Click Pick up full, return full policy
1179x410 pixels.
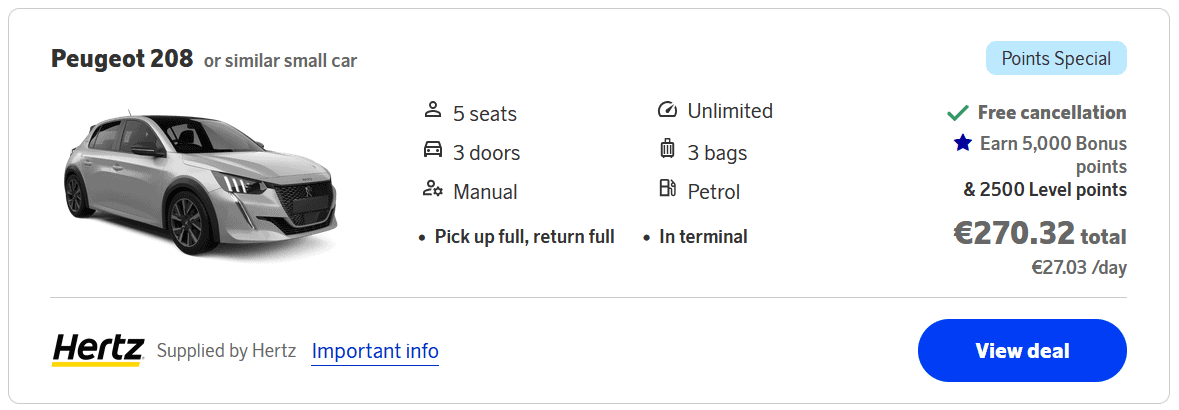524,237
